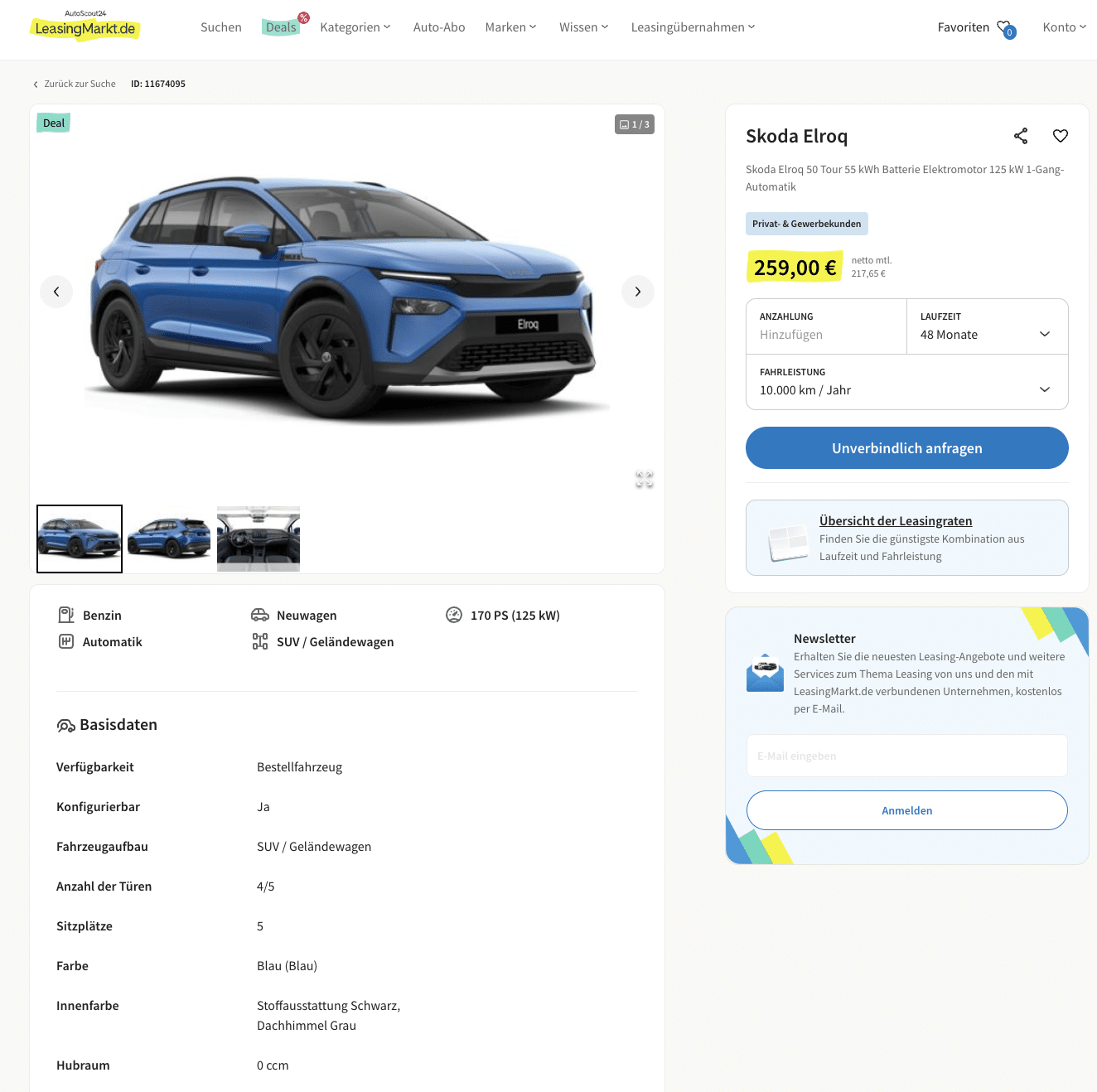
Task: Go to Auto-Abo page
Action: [x=439, y=27]
